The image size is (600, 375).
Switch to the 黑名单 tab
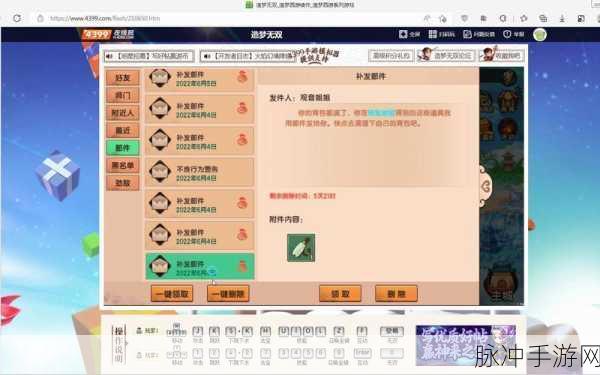pos(123,165)
